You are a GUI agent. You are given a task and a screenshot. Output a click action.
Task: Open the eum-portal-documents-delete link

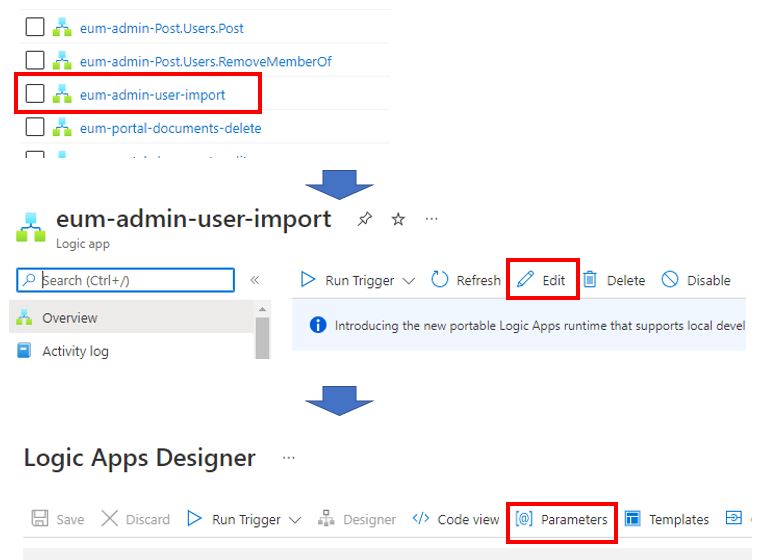coord(170,128)
